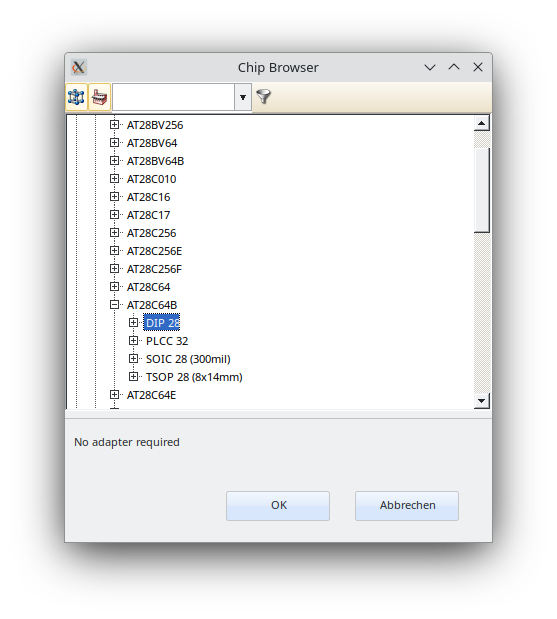
Task: Select the AT28C256 chip entry
Action: click(x=151, y=233)
